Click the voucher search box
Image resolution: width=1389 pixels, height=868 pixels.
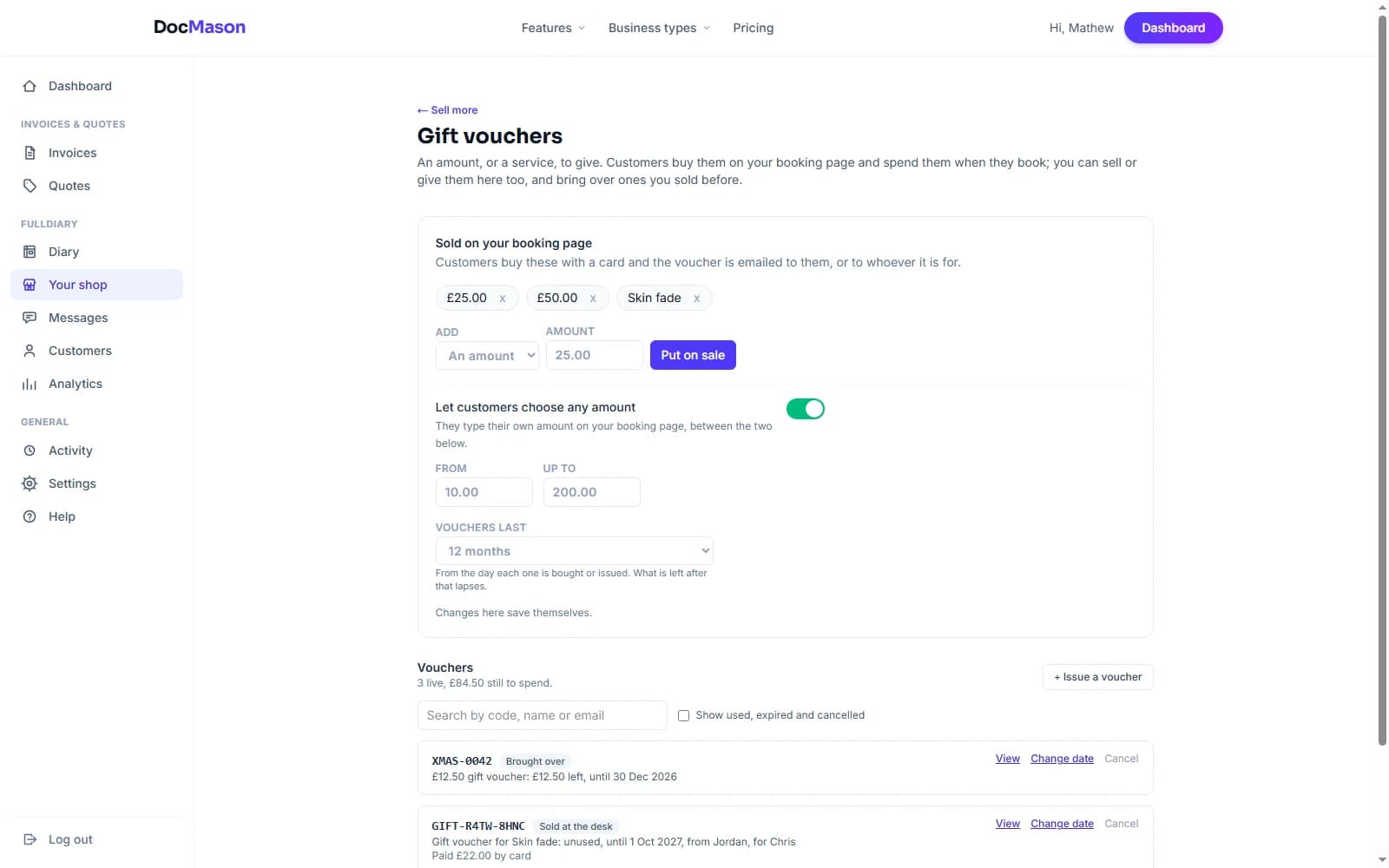point(542,715)
